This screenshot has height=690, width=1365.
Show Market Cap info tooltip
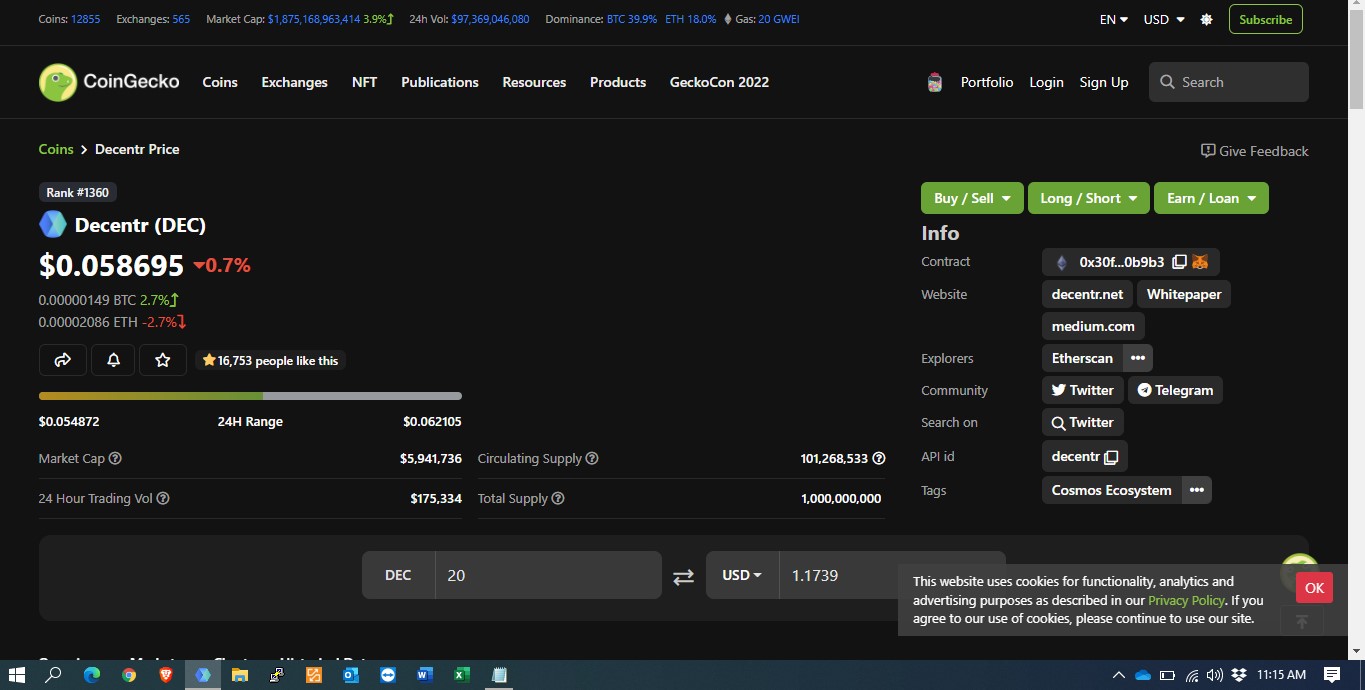[x=115, y=458]
